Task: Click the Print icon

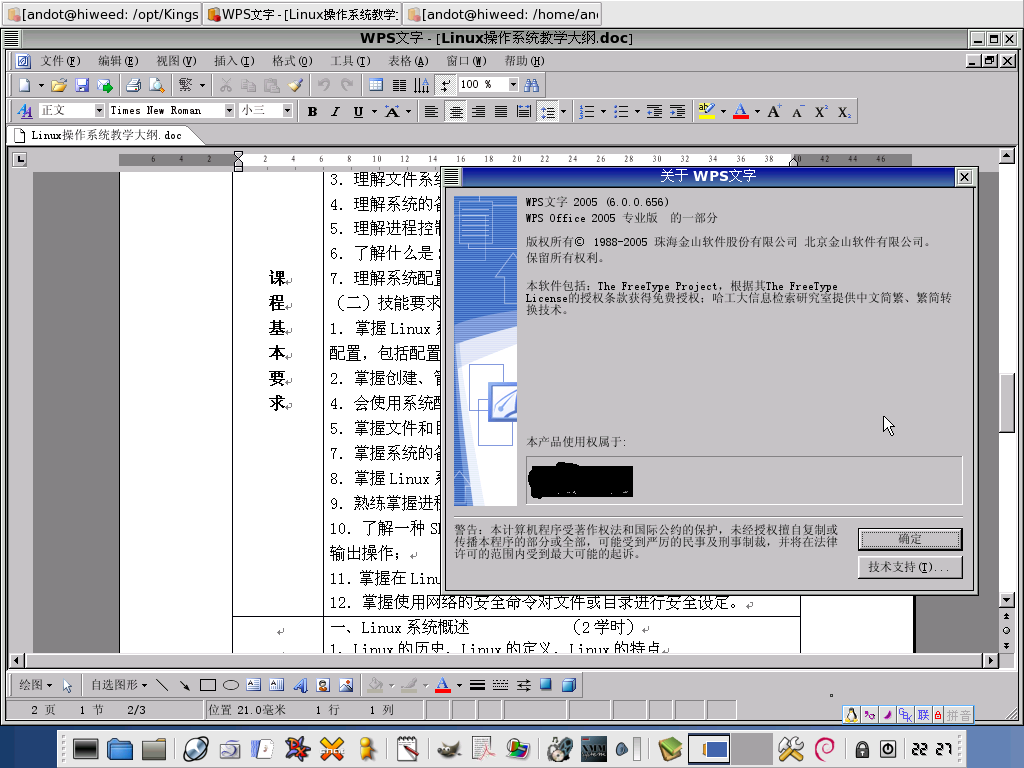Action: [x=133, y=85]
